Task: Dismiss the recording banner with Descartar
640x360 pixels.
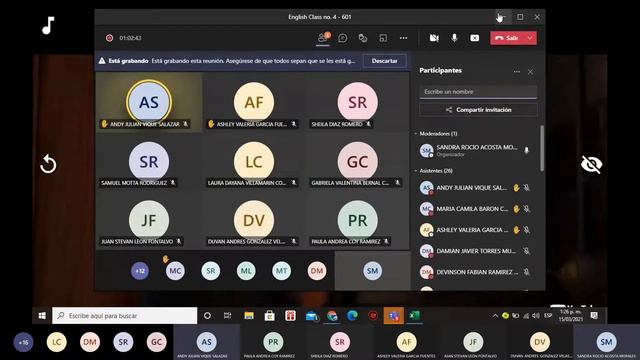Action: pos(384,61)
